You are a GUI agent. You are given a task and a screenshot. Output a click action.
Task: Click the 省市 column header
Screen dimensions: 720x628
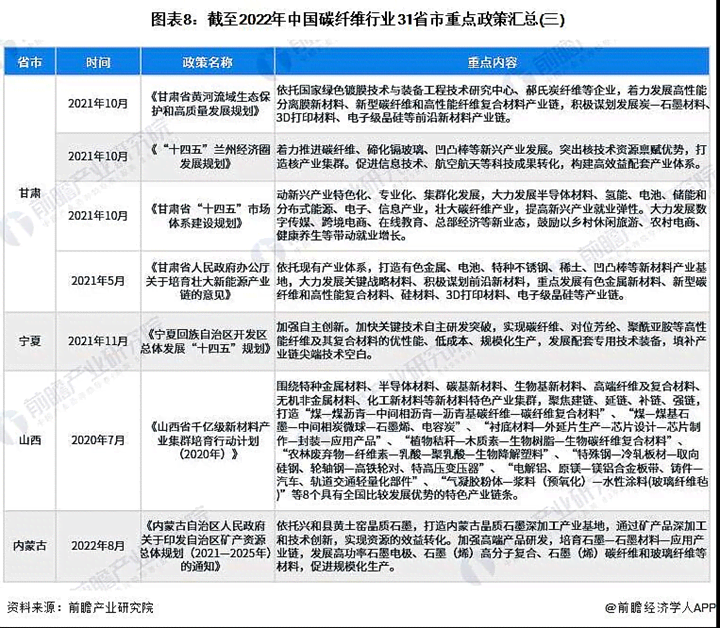coord(29,62)
